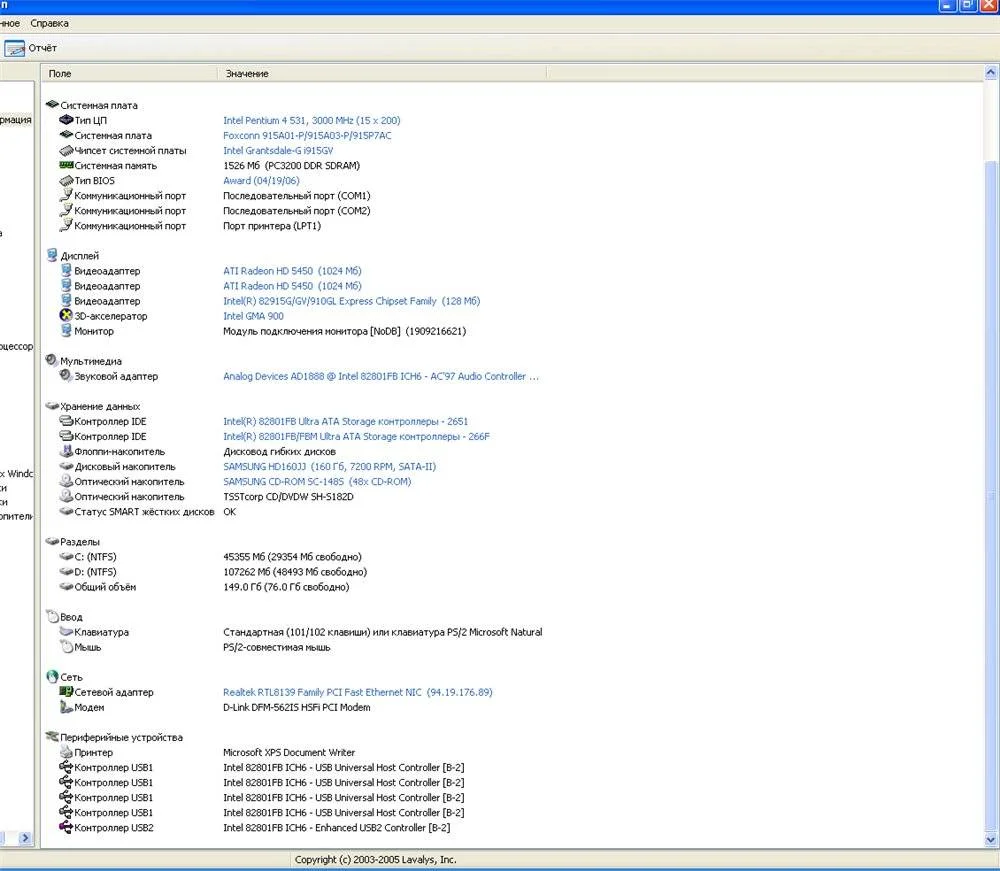The height and width of the screenshot is (871, 1000).
Task: Click the Монитор row icon
Action: pos(66,330)
